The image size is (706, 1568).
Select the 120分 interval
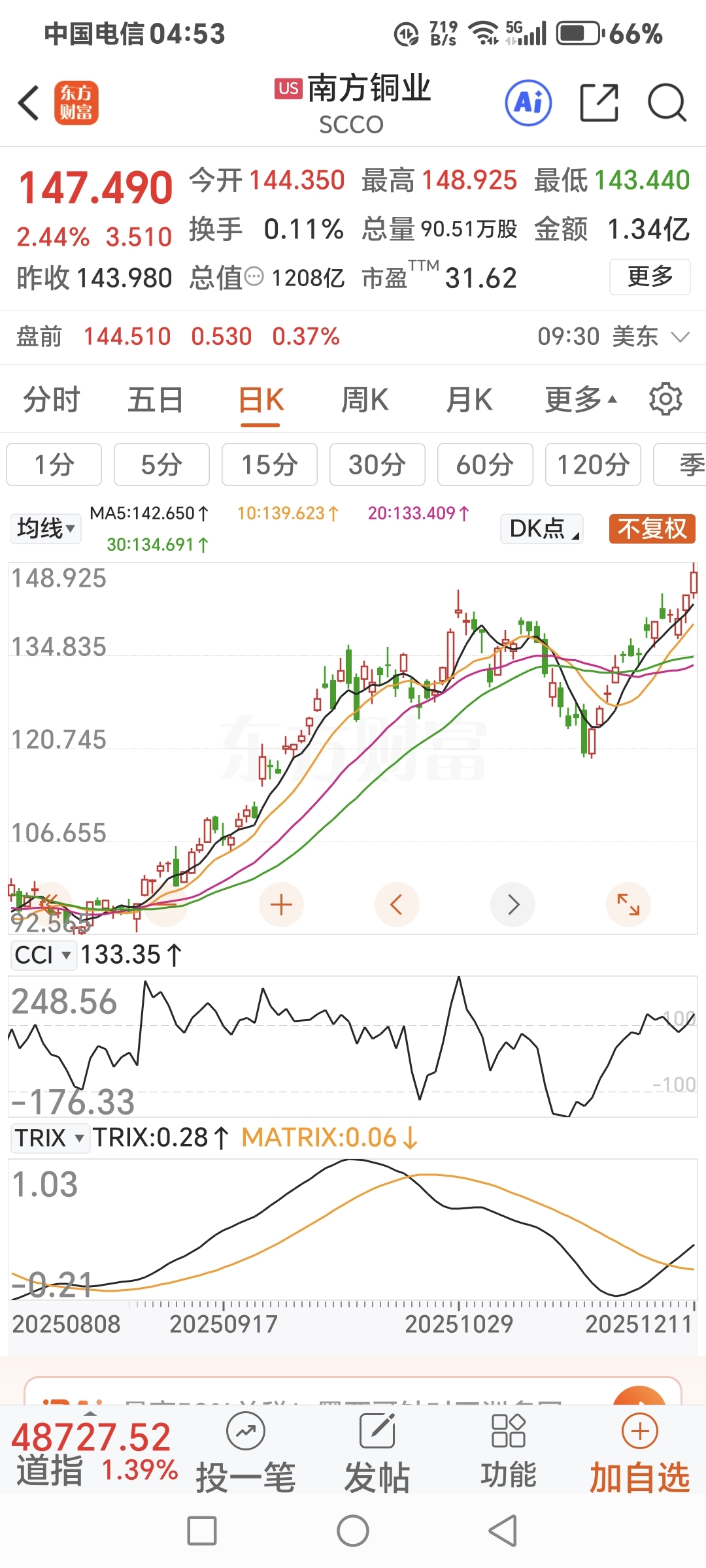point(593,465)
